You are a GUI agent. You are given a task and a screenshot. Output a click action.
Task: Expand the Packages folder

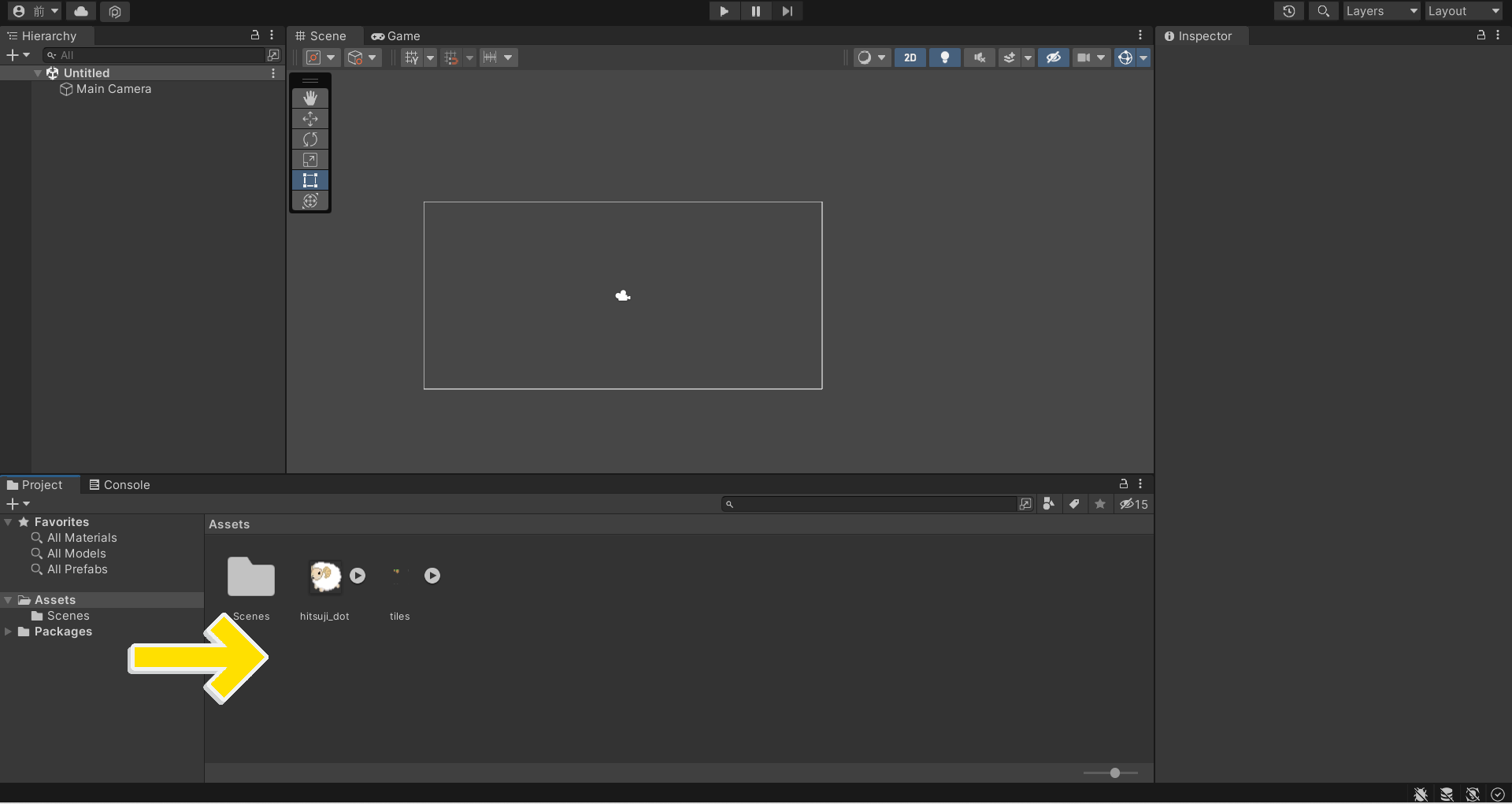[x=9, y=632]
